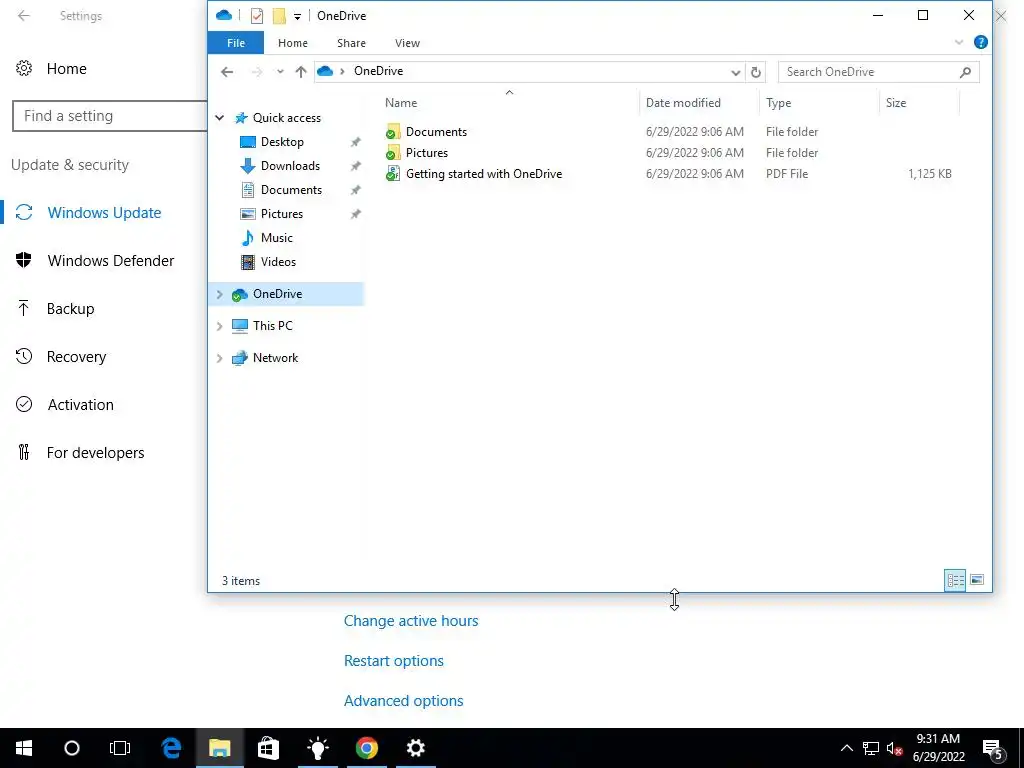Open Cortana circle on taskbar
The height and width of the screenshot is (768, 1024).
tap(72, 748)
